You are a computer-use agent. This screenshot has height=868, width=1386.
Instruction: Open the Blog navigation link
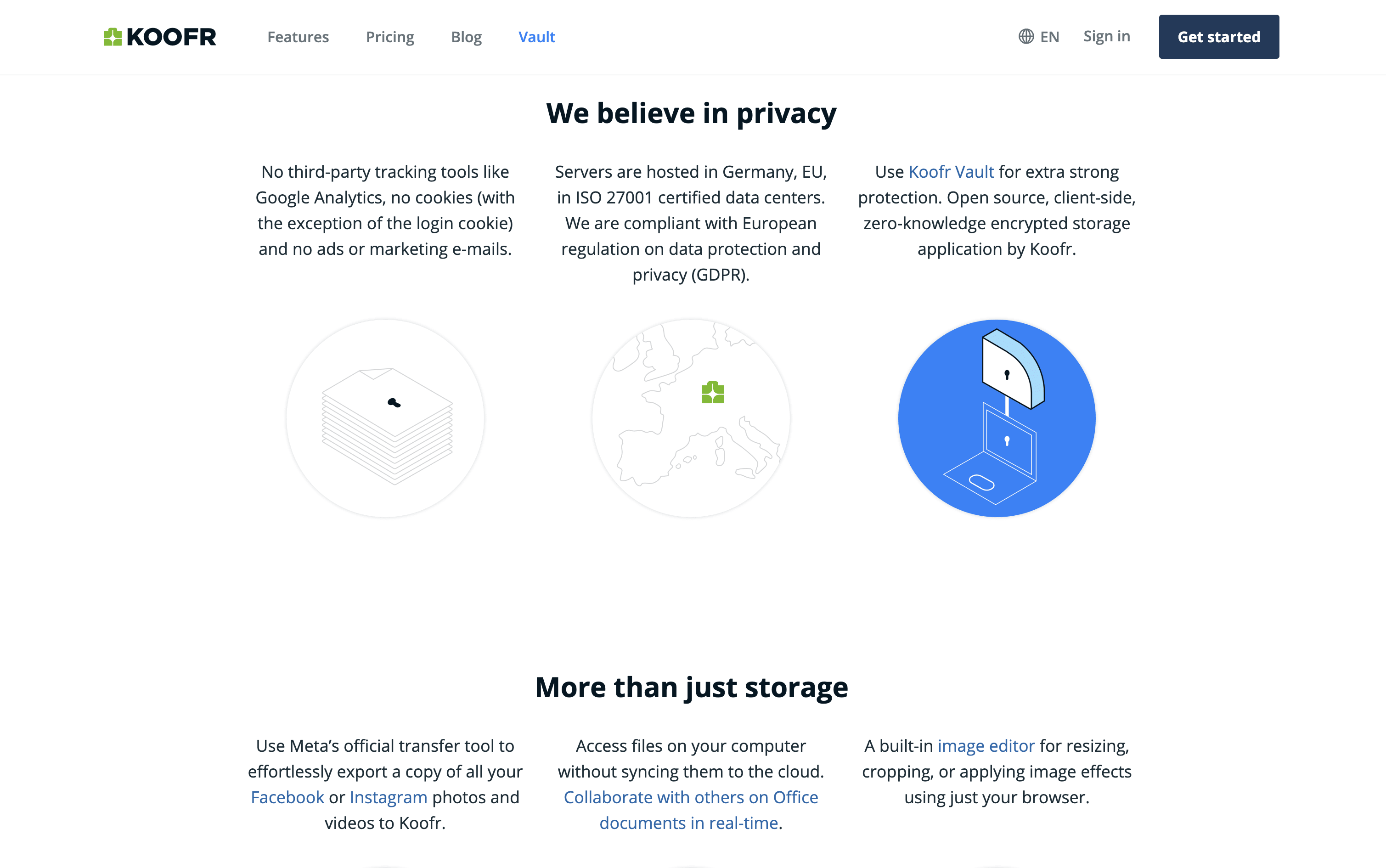pos(466,37)
